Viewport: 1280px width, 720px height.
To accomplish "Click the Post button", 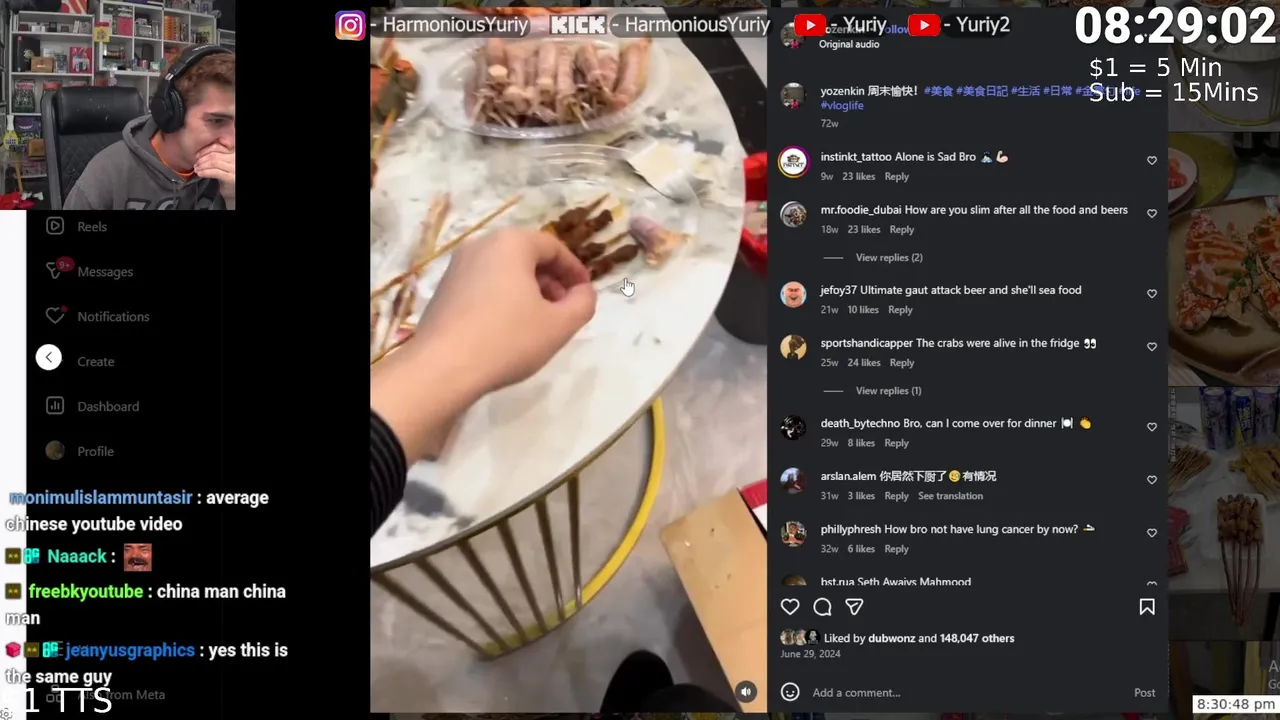I will pyautogui.click(x=1144, y=692).
